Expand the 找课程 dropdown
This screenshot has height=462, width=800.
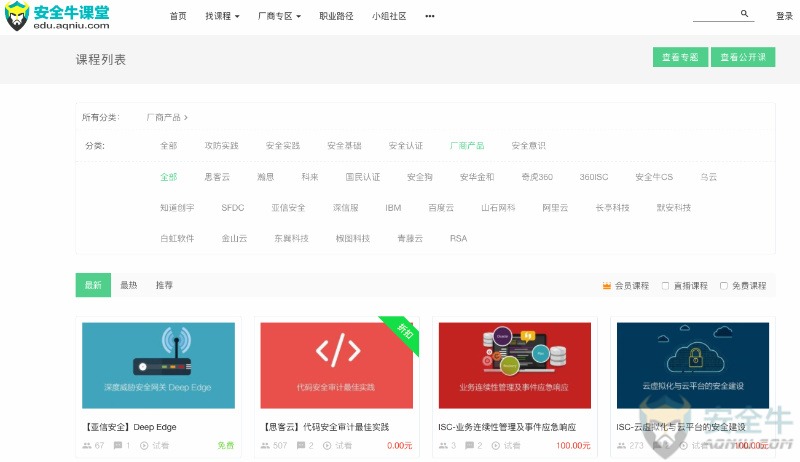coord(222,16)
